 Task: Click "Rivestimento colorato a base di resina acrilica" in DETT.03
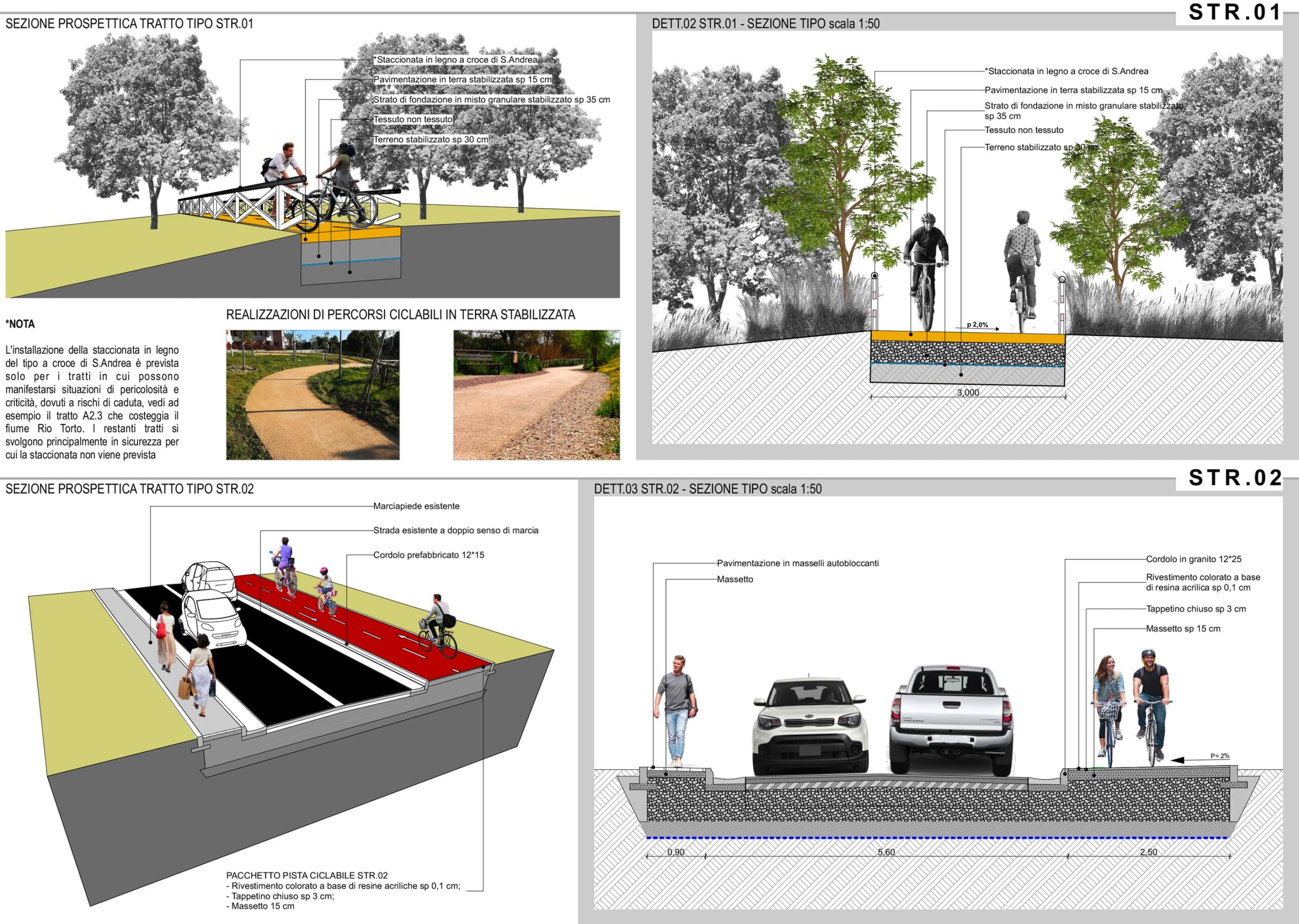coord(1203,582)
